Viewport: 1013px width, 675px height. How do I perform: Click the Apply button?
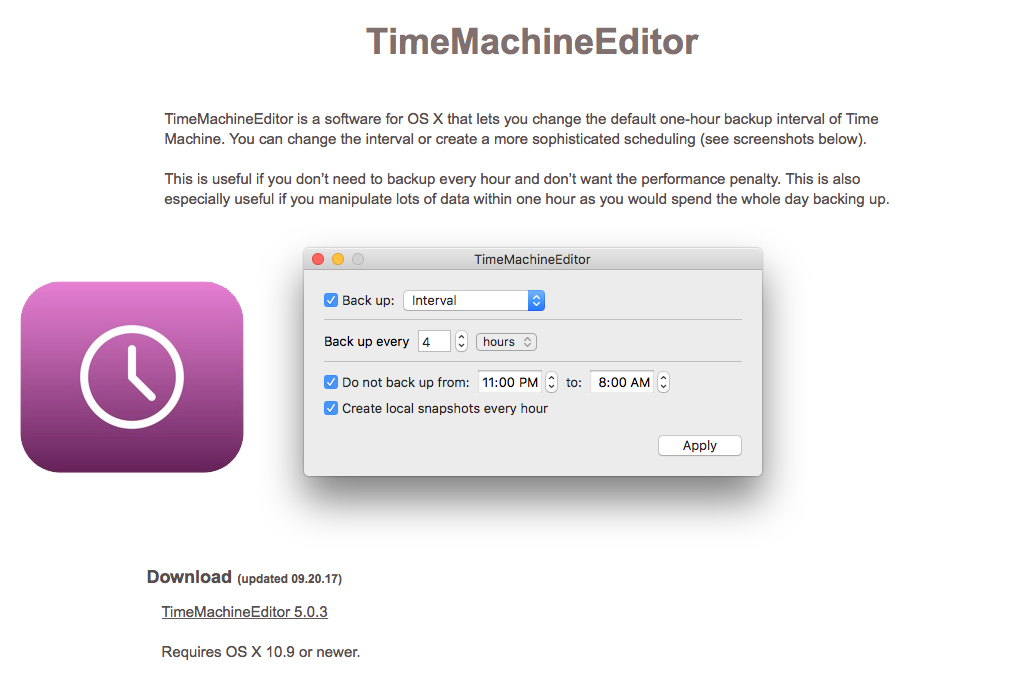(700, 446)
